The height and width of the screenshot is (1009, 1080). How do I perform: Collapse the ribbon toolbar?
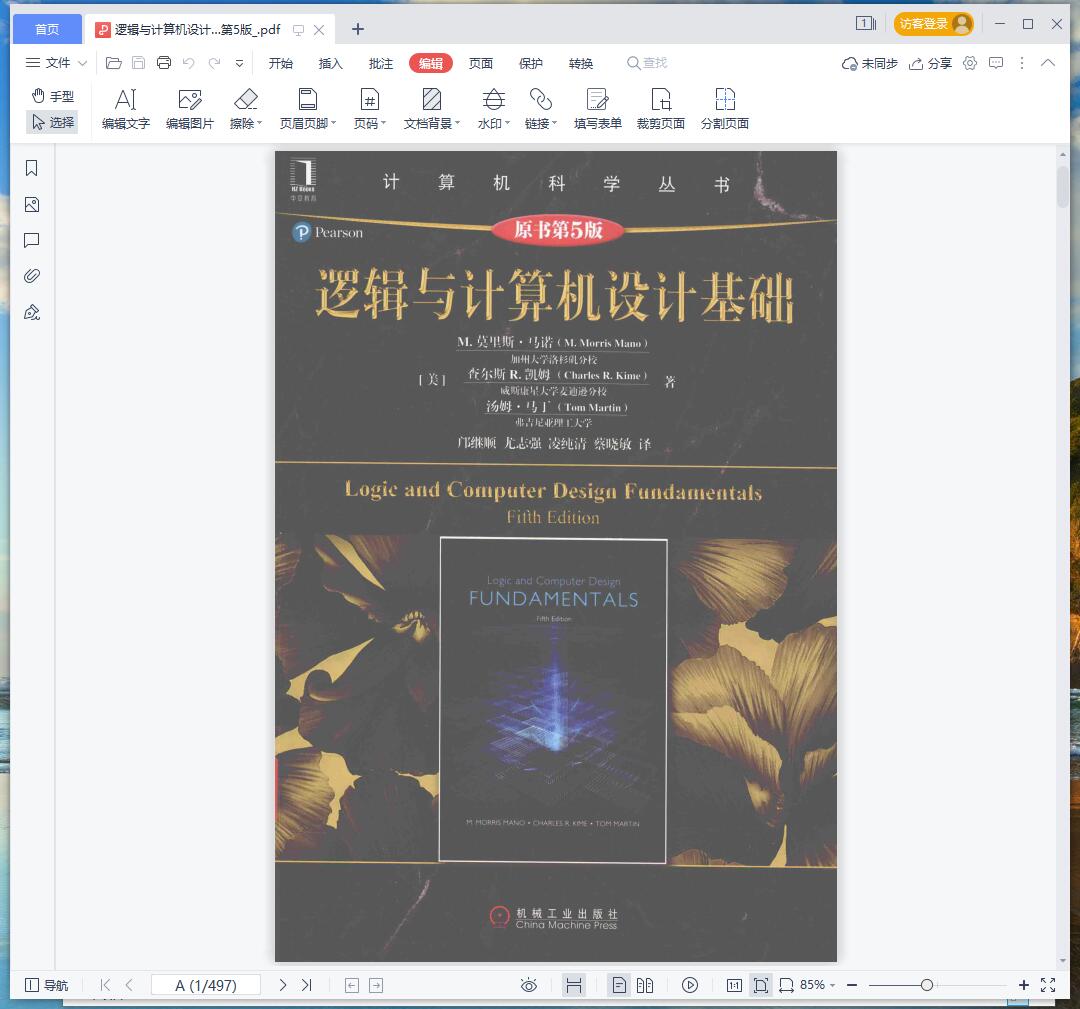click(1048, 63)
